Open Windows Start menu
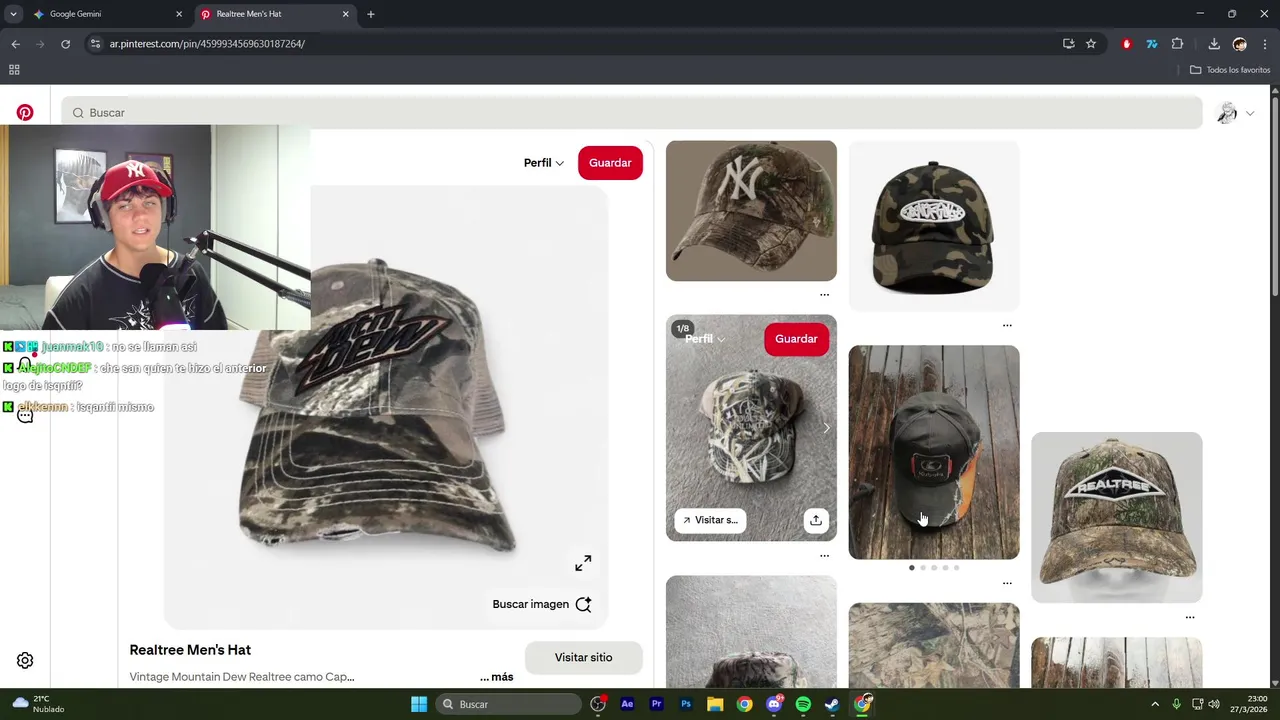This screenshot has height=720, width=1280. tap(419, 704)
